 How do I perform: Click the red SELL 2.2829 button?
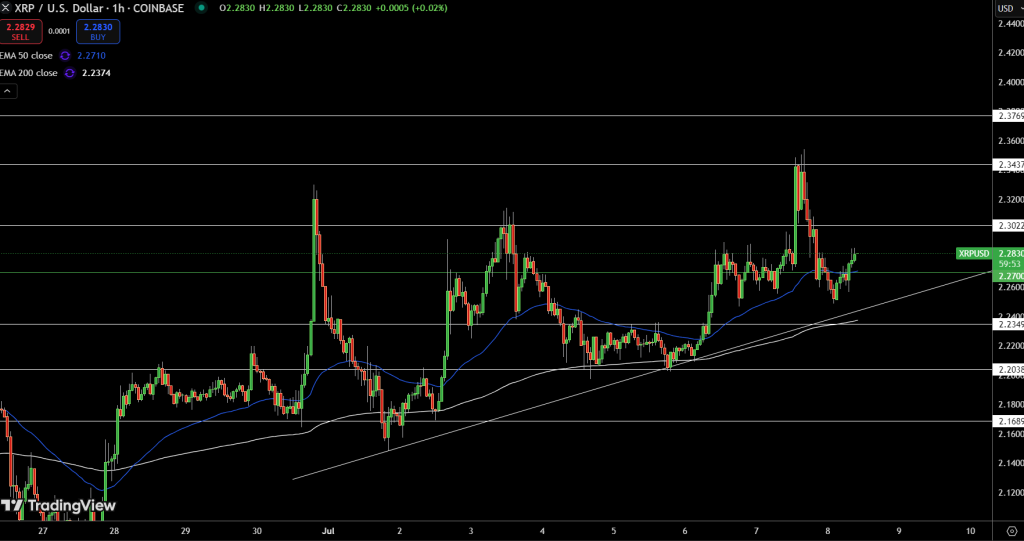tap(20, 31)
